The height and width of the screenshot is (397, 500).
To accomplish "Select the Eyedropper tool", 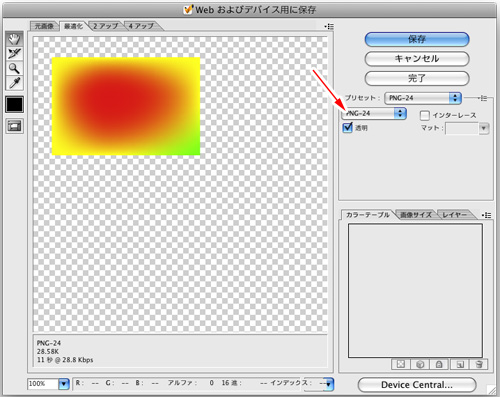I will point(14,83).
